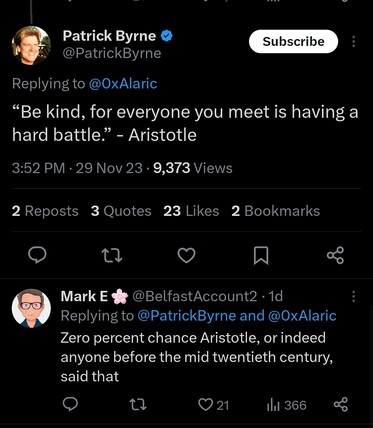Screen dimensions: 373x428
Task: Open more options for Mark E's reply
Action: [x=353, y=296]
